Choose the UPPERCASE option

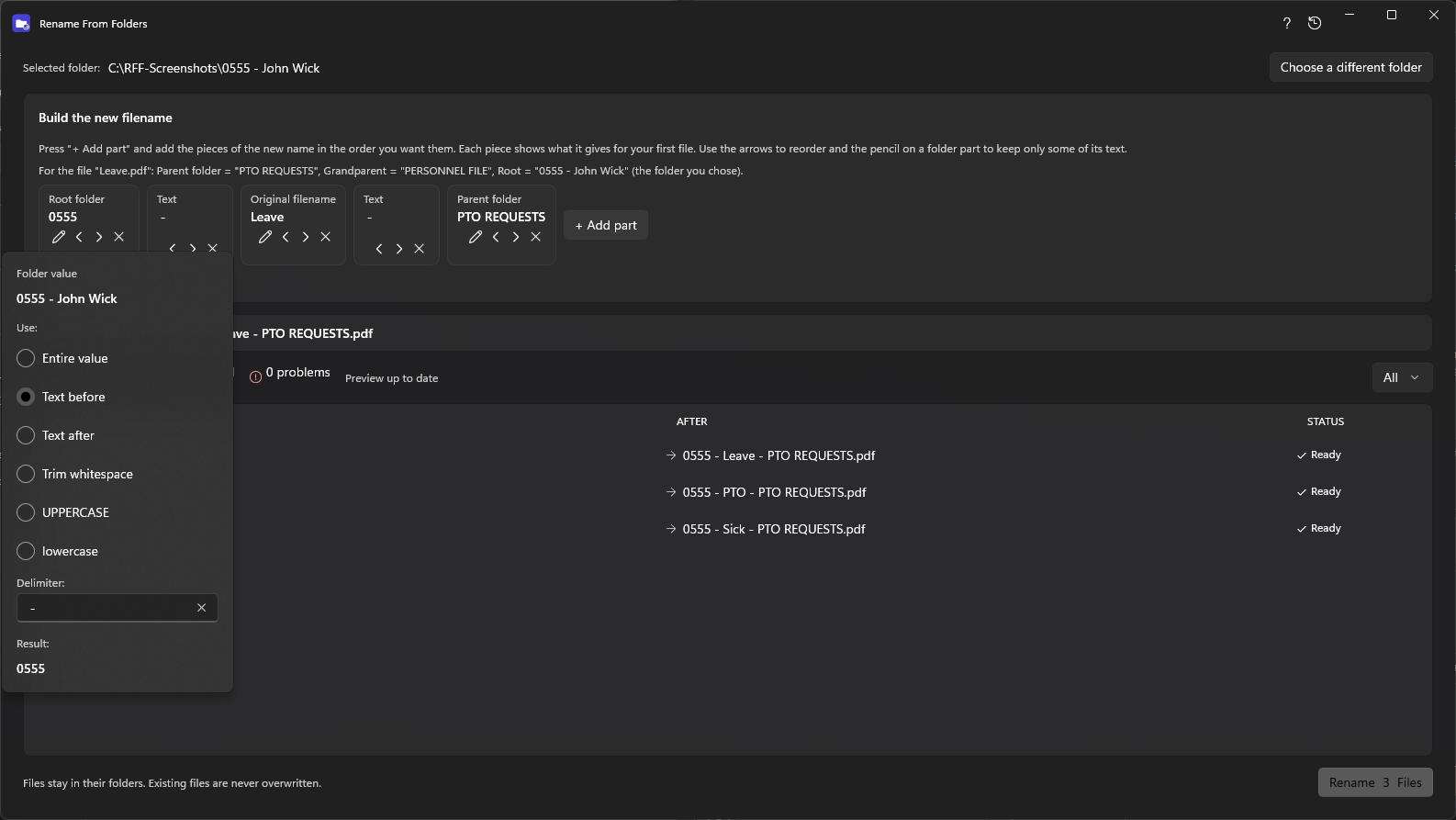[63, 512]
